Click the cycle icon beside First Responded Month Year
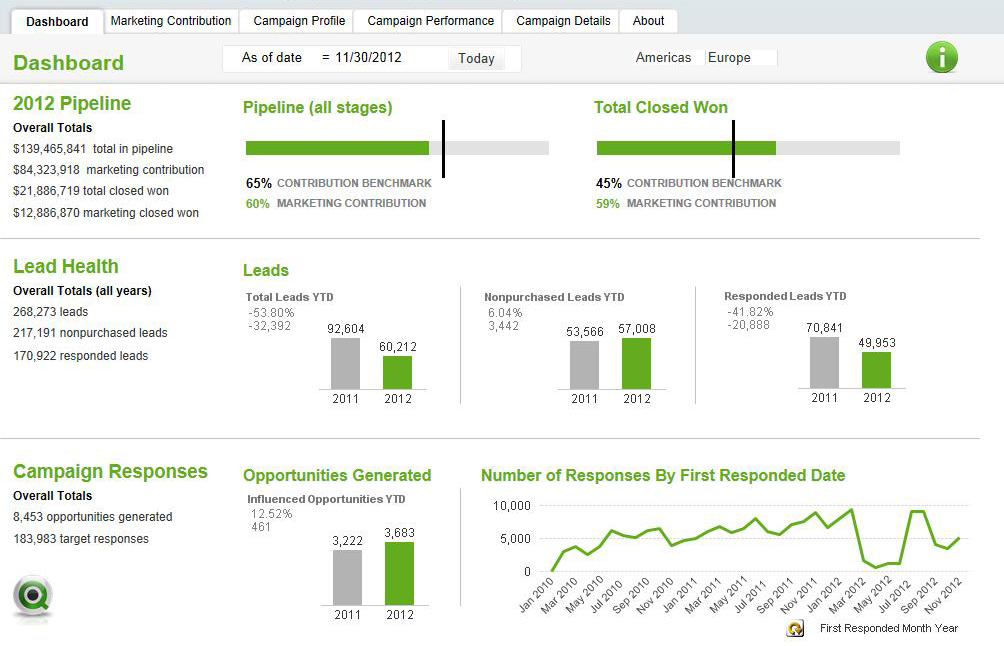Viewport: 1004px width, 646px height. tap(795, 629)
